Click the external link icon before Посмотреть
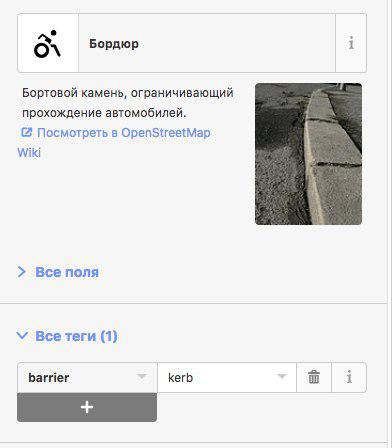392x448 pixels. (27, 132)
